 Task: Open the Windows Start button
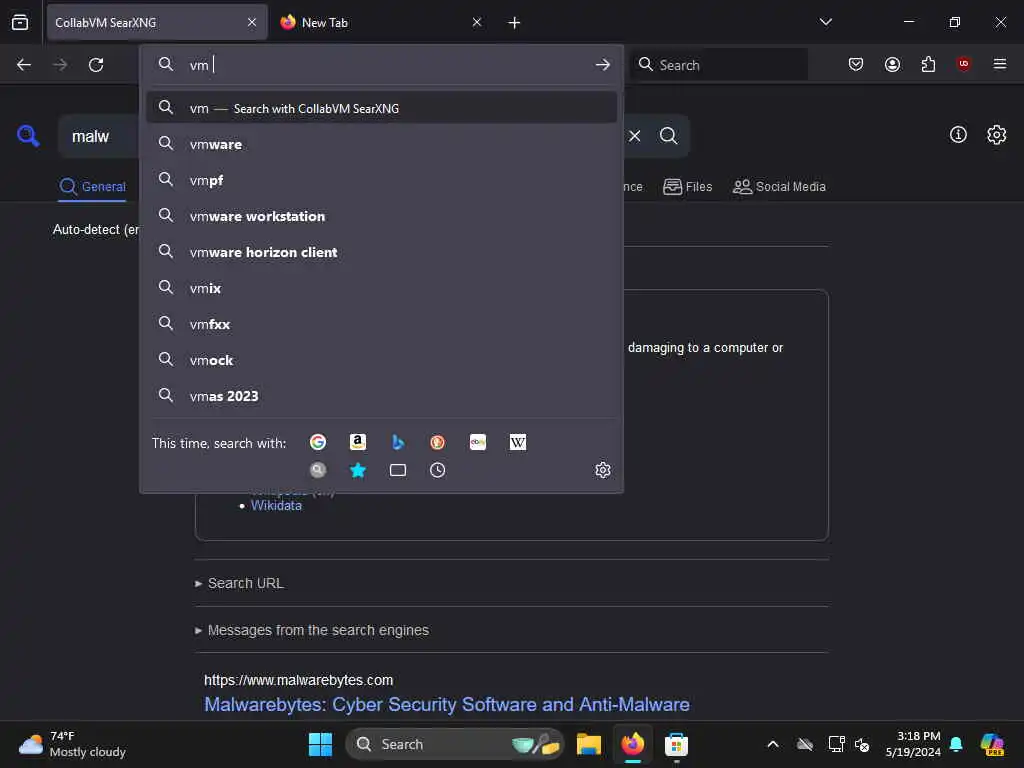pyautogui.click(x=320, y=744)
